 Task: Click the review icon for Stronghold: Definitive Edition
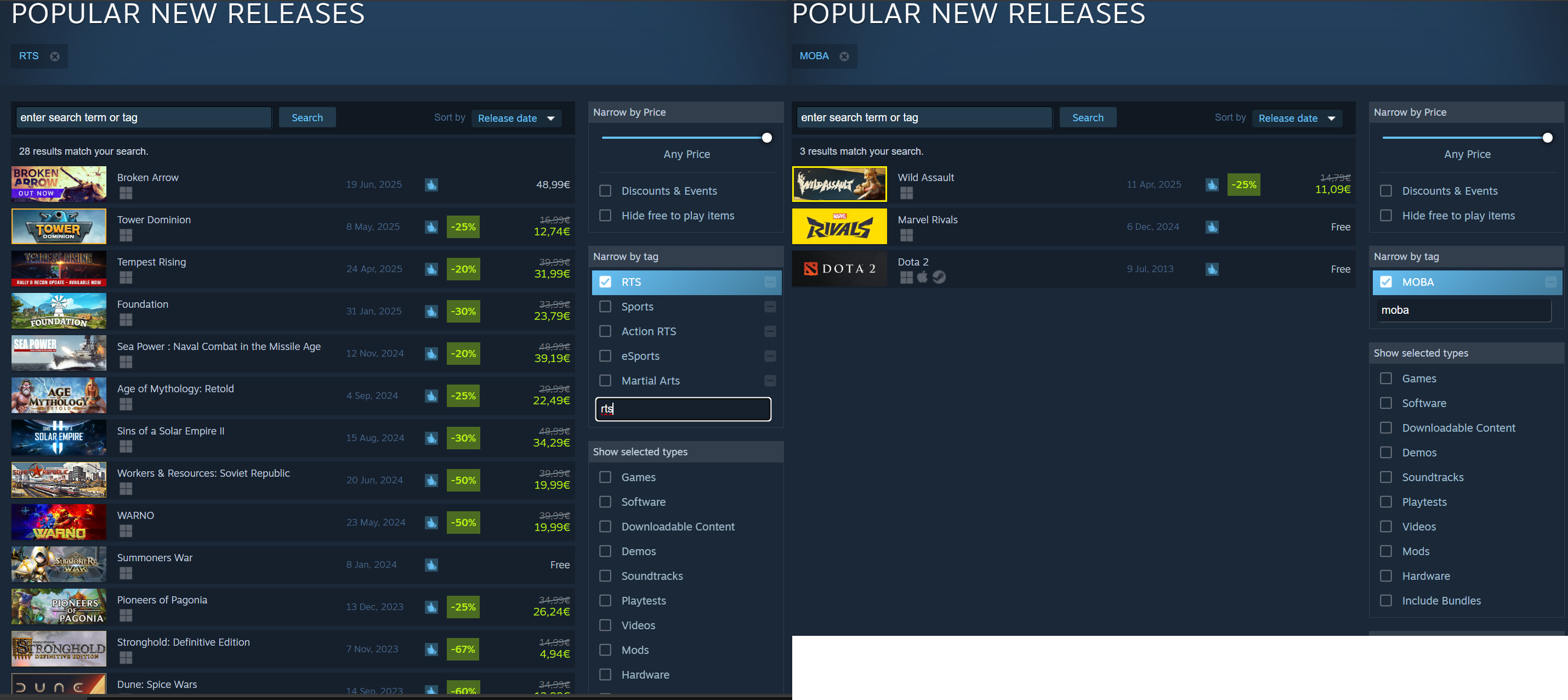click(x=431, y=650)
